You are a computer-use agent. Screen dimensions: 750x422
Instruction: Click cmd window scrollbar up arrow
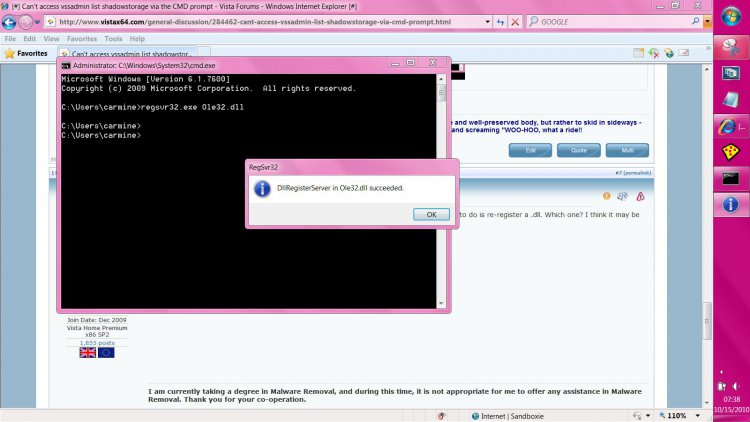(x=441, y=79)
